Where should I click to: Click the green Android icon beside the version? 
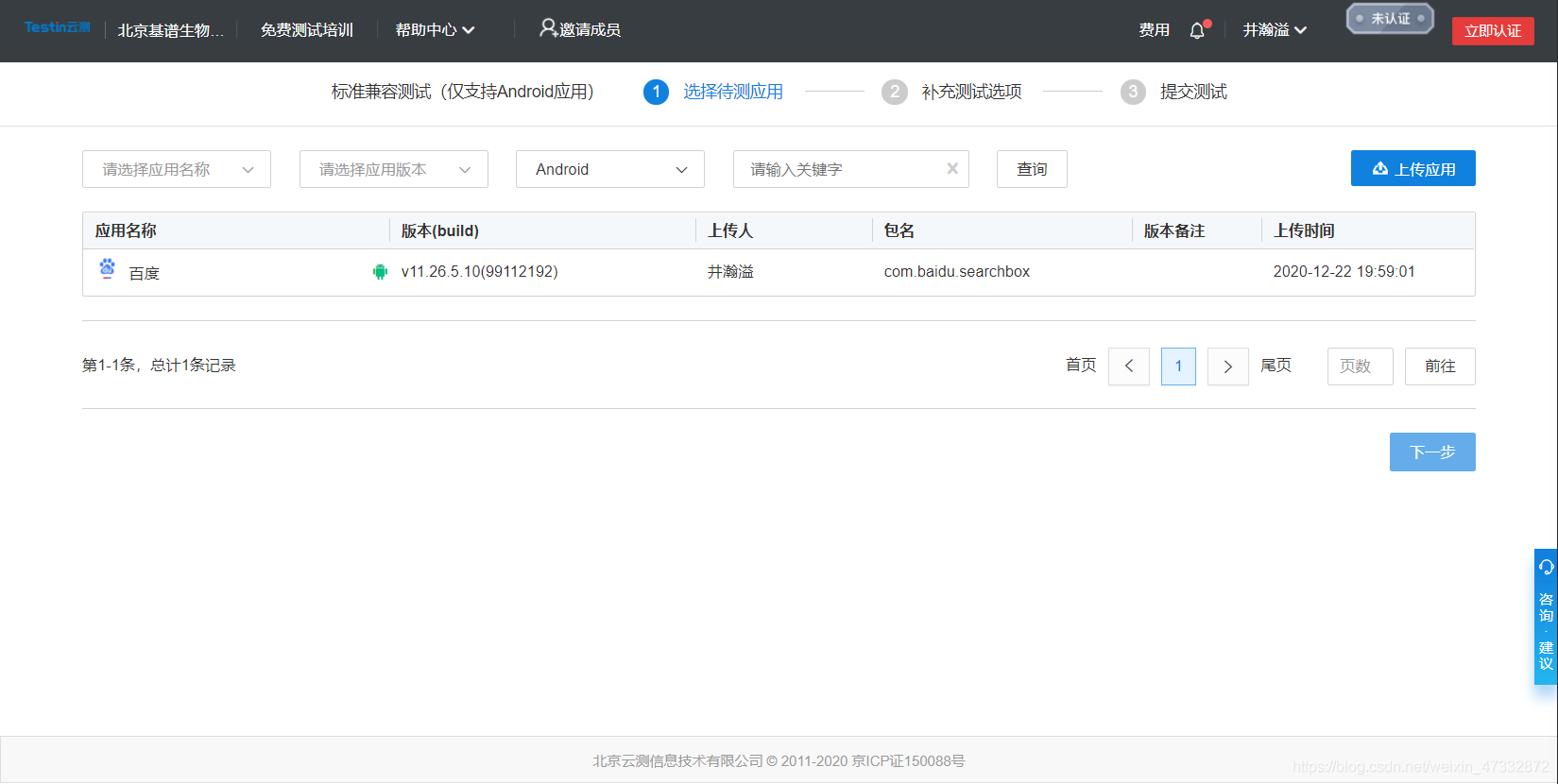tap(380, 272)
